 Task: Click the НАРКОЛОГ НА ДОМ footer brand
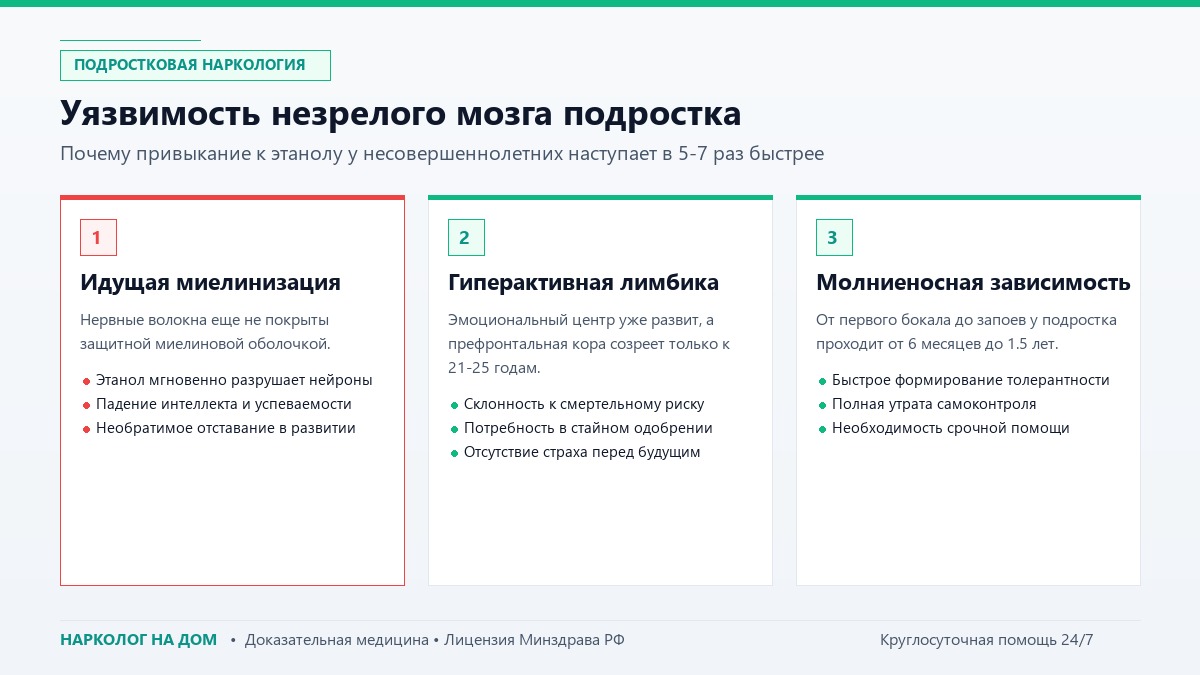coord(138,640)
